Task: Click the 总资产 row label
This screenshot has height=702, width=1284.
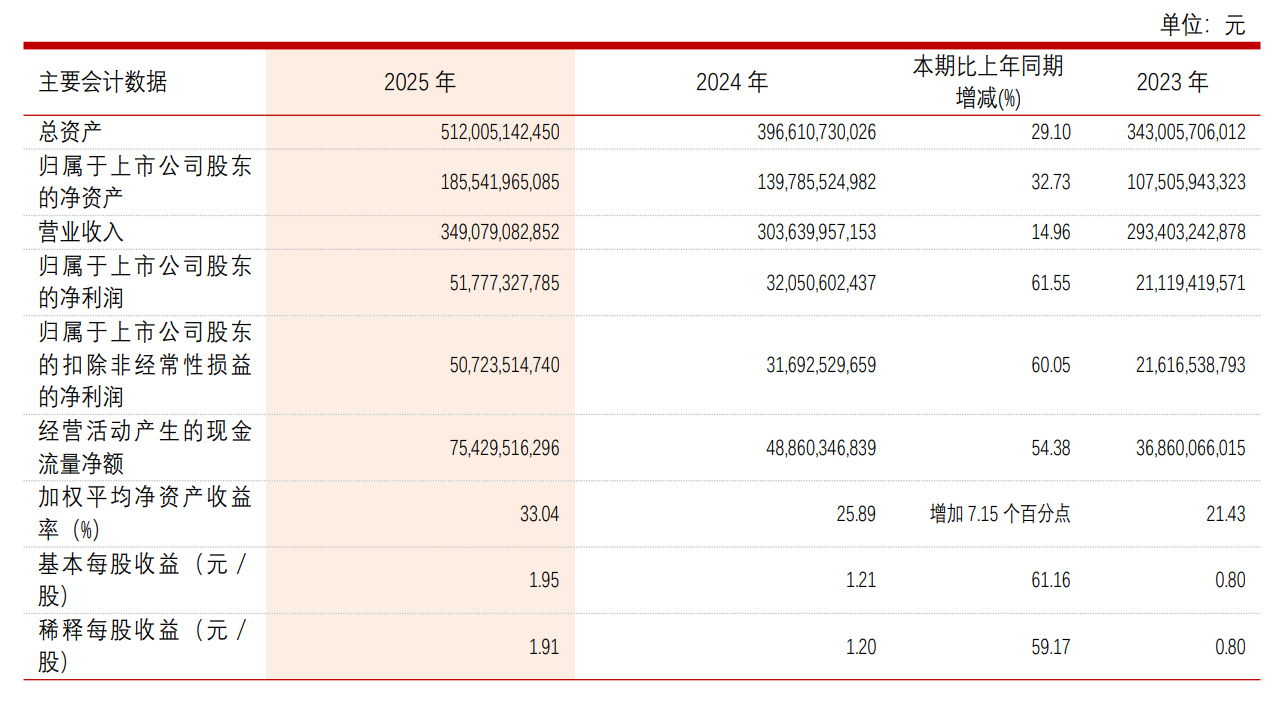Action: point(70,132)
